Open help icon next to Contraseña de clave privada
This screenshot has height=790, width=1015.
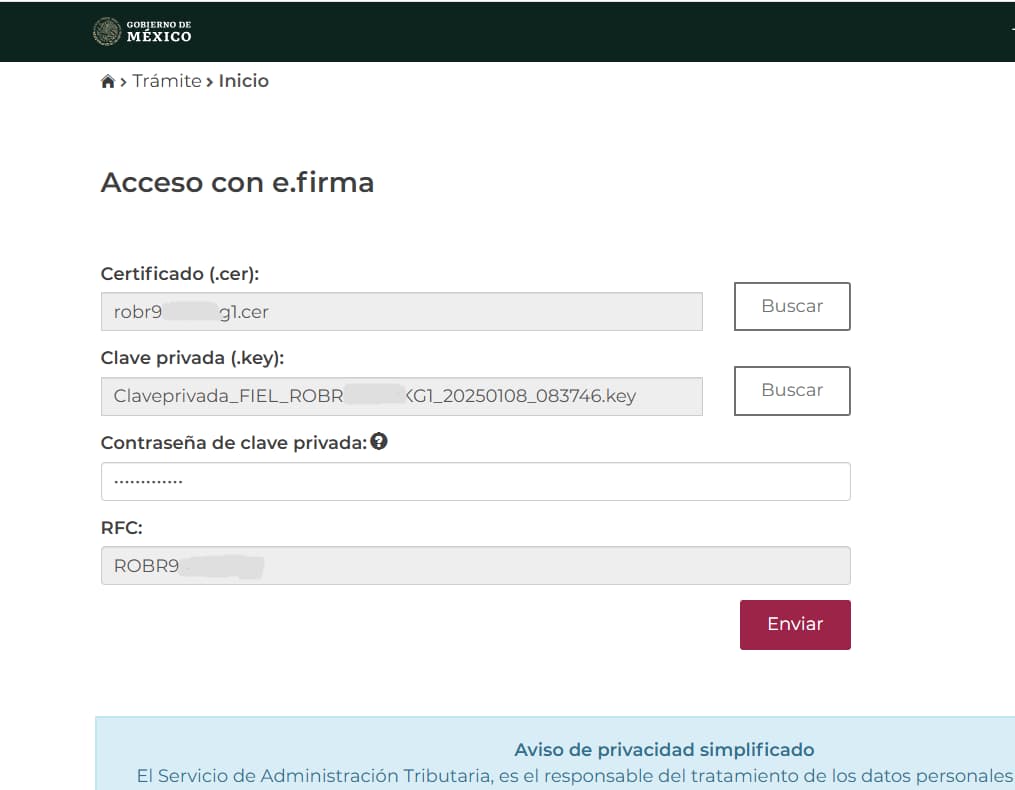click(379, 442)
